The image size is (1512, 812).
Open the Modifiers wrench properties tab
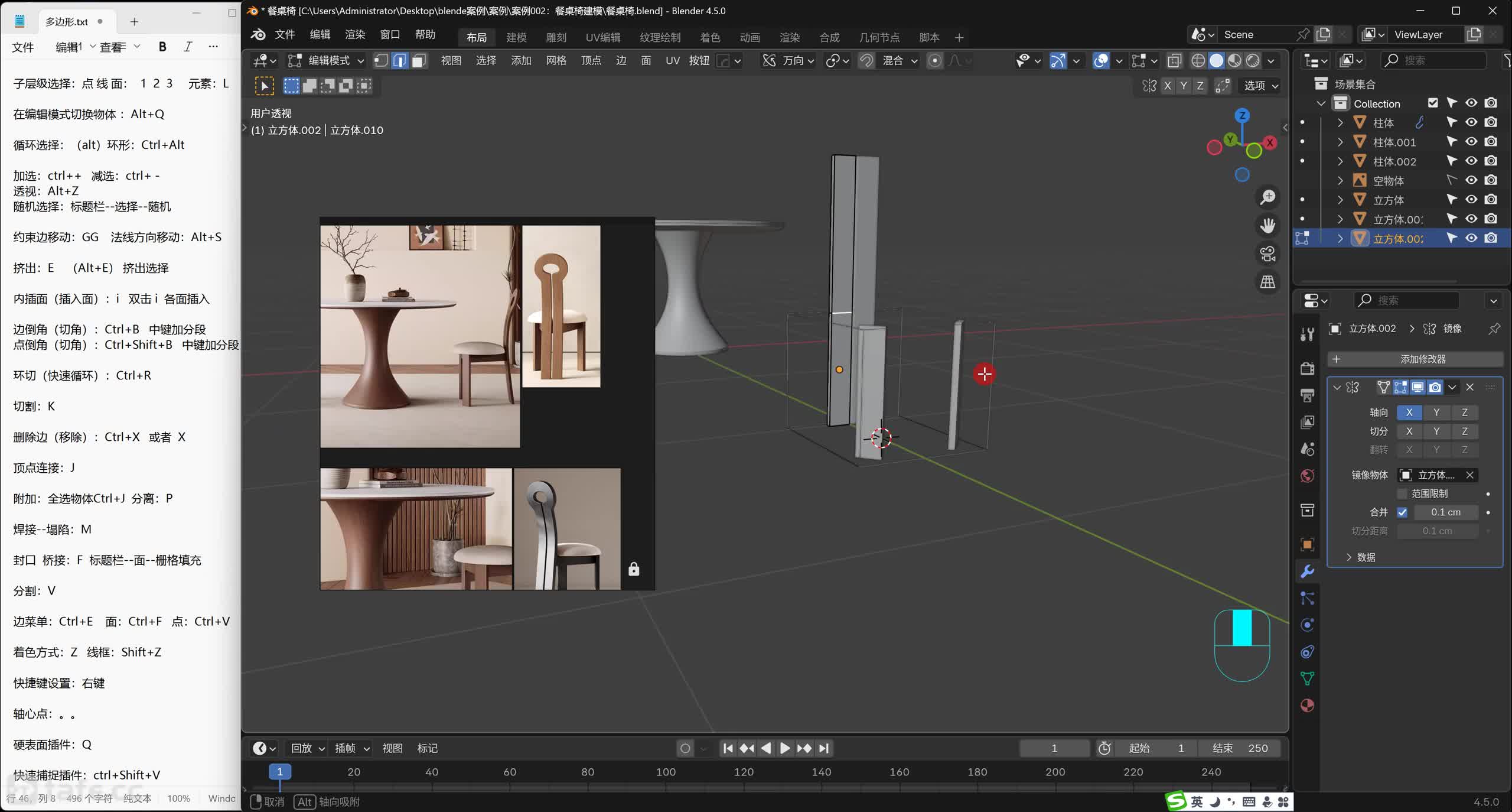(1307, 571)
